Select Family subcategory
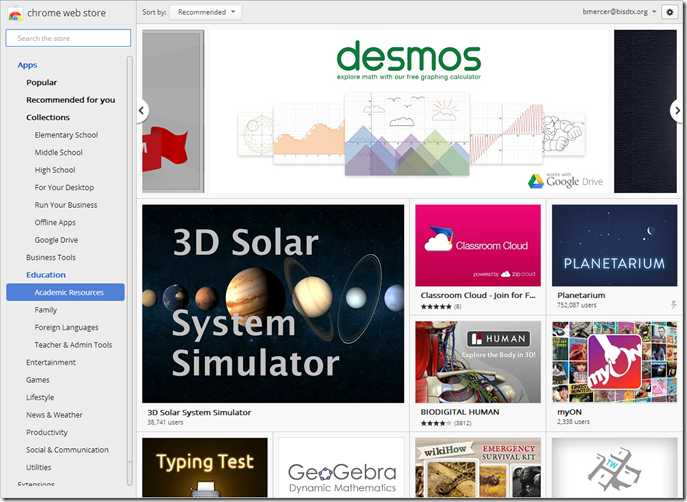This screenshot has height=502, width=687. 46,310
